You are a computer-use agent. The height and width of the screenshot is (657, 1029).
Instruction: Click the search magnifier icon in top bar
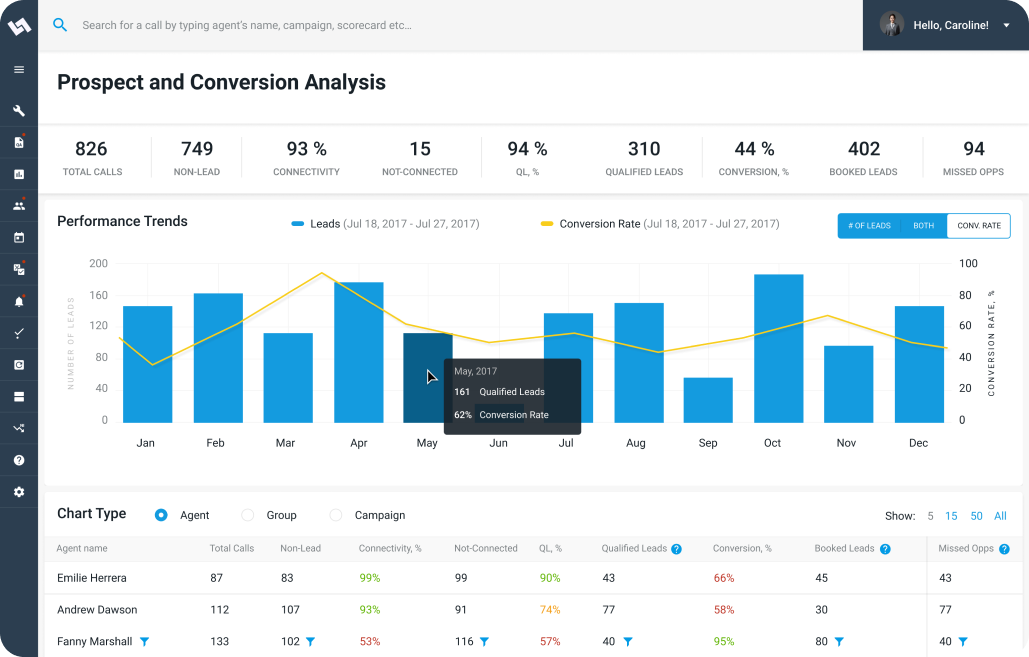click(x=60, y=24)
